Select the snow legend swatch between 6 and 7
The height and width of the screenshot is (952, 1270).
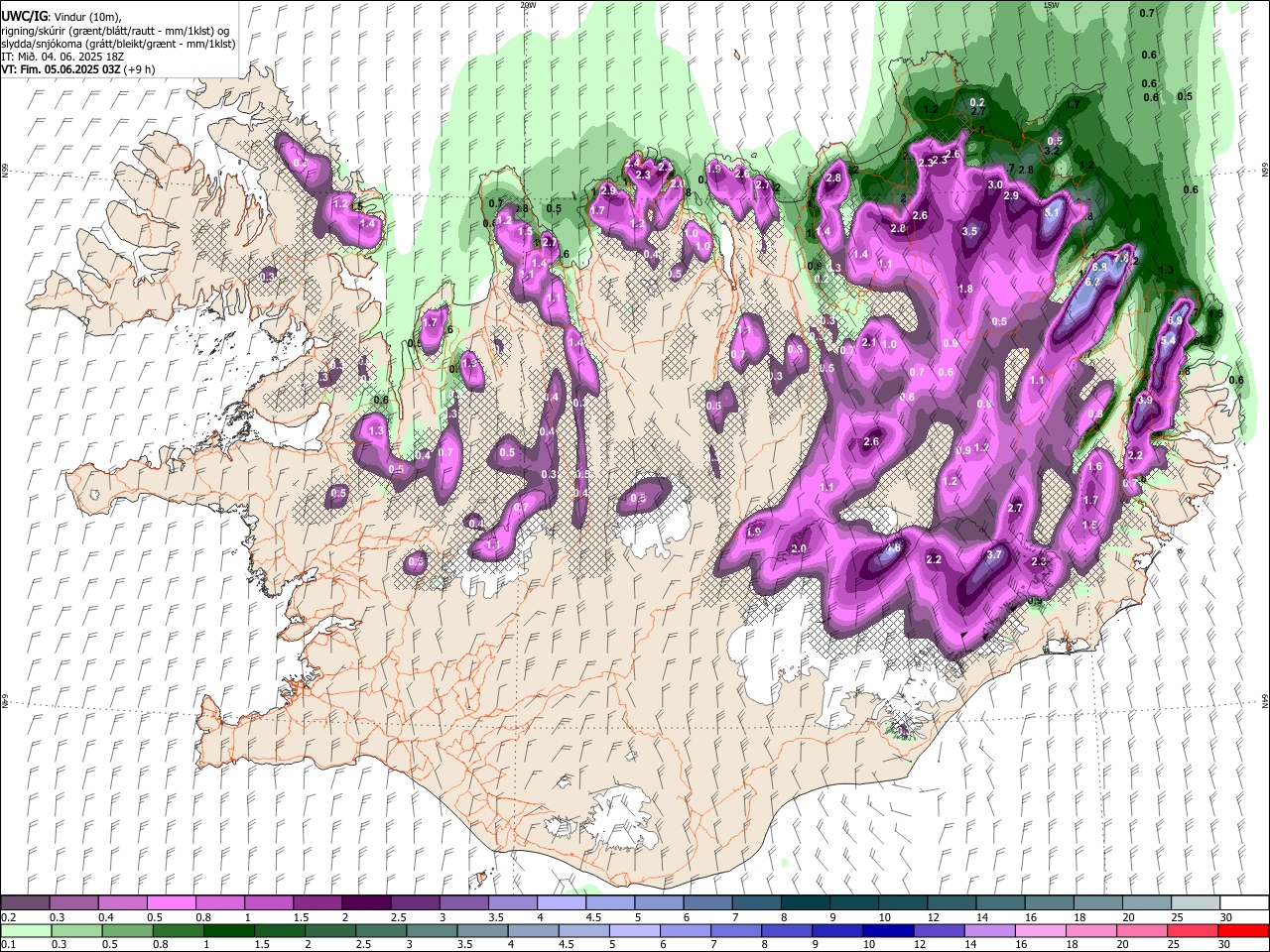[706, 902]
